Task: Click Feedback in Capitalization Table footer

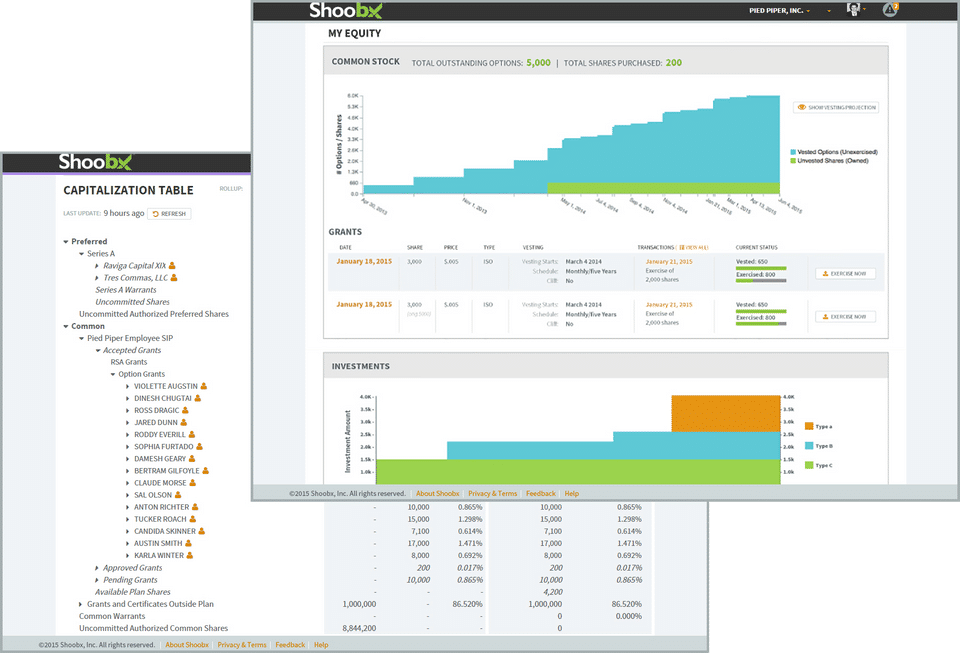Action: [290, 644]
